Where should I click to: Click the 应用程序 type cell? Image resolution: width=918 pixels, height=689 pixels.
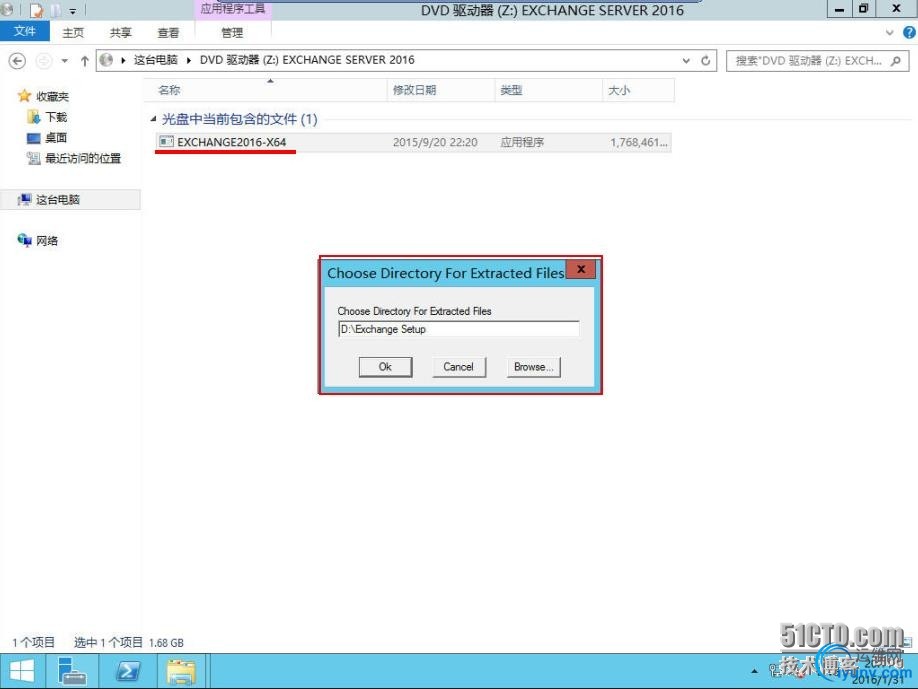tap(522, 142)
